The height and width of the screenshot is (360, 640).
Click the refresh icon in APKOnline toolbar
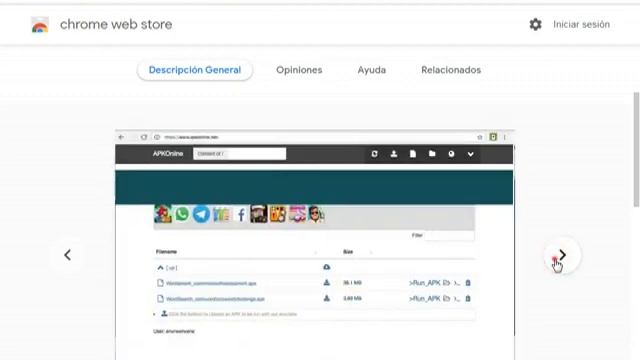tap(374, 154)
